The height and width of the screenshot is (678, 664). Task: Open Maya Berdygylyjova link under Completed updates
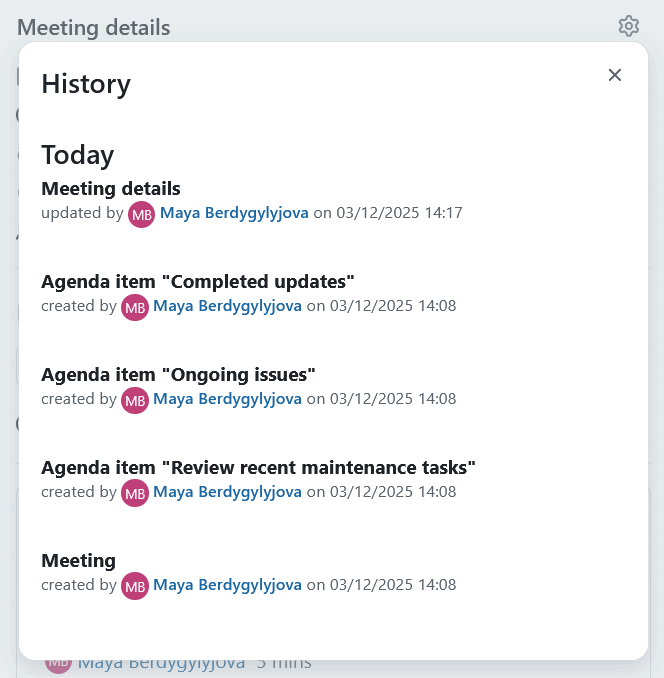point(227,306)
